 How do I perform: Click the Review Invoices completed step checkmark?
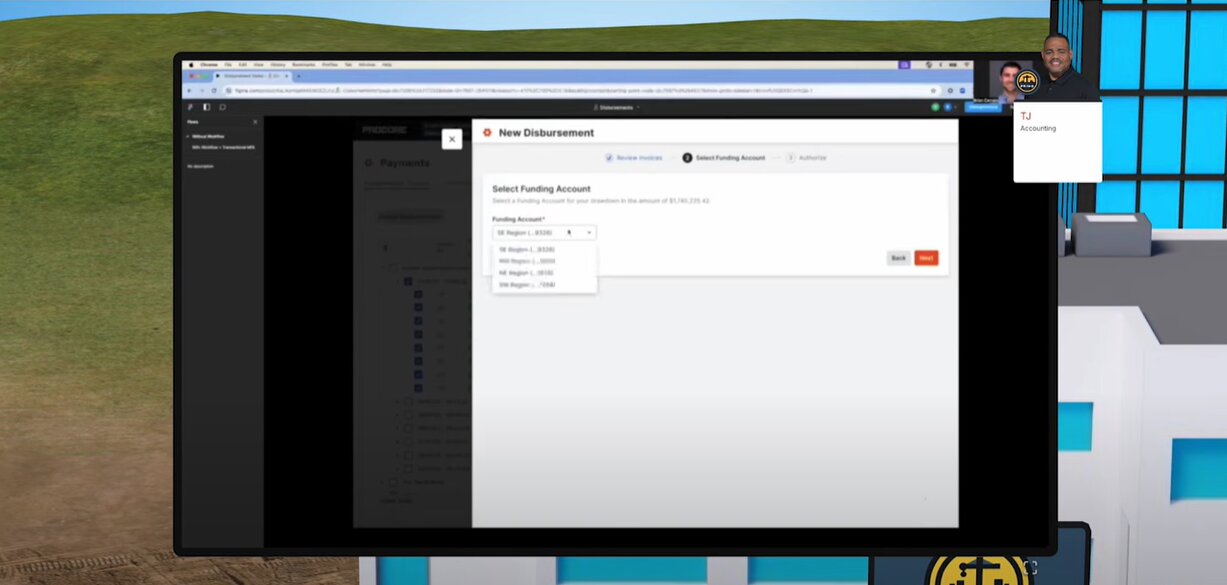point(609,158)
